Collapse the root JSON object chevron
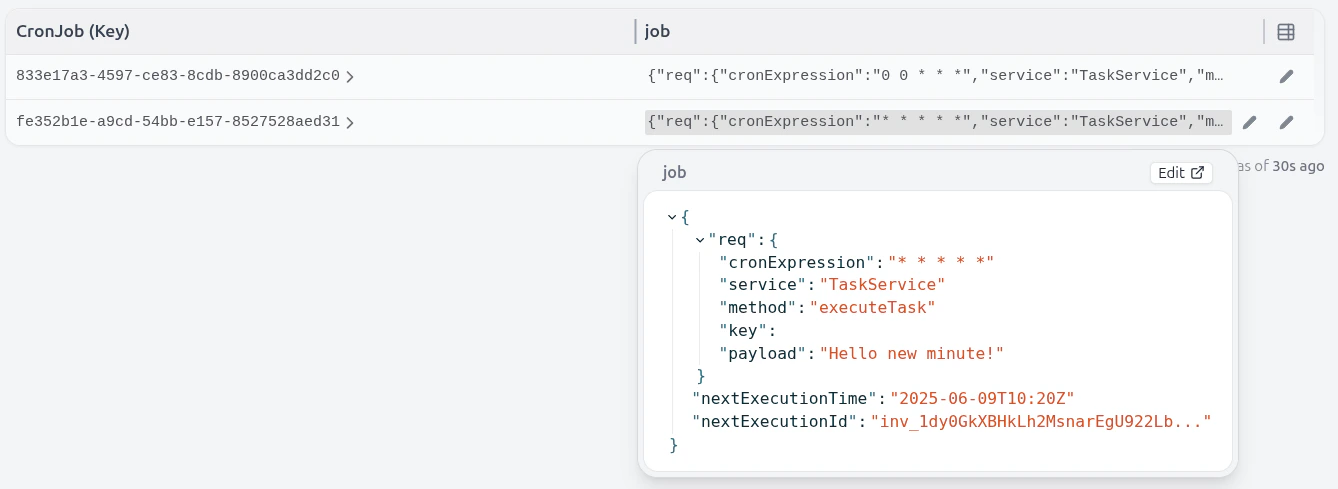 point(671,217)
